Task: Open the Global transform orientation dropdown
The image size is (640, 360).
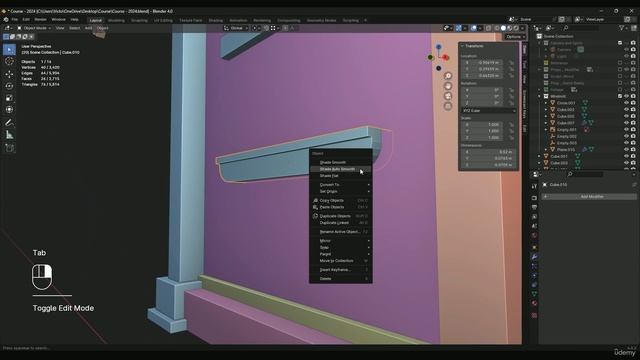Action: [236, 28]
